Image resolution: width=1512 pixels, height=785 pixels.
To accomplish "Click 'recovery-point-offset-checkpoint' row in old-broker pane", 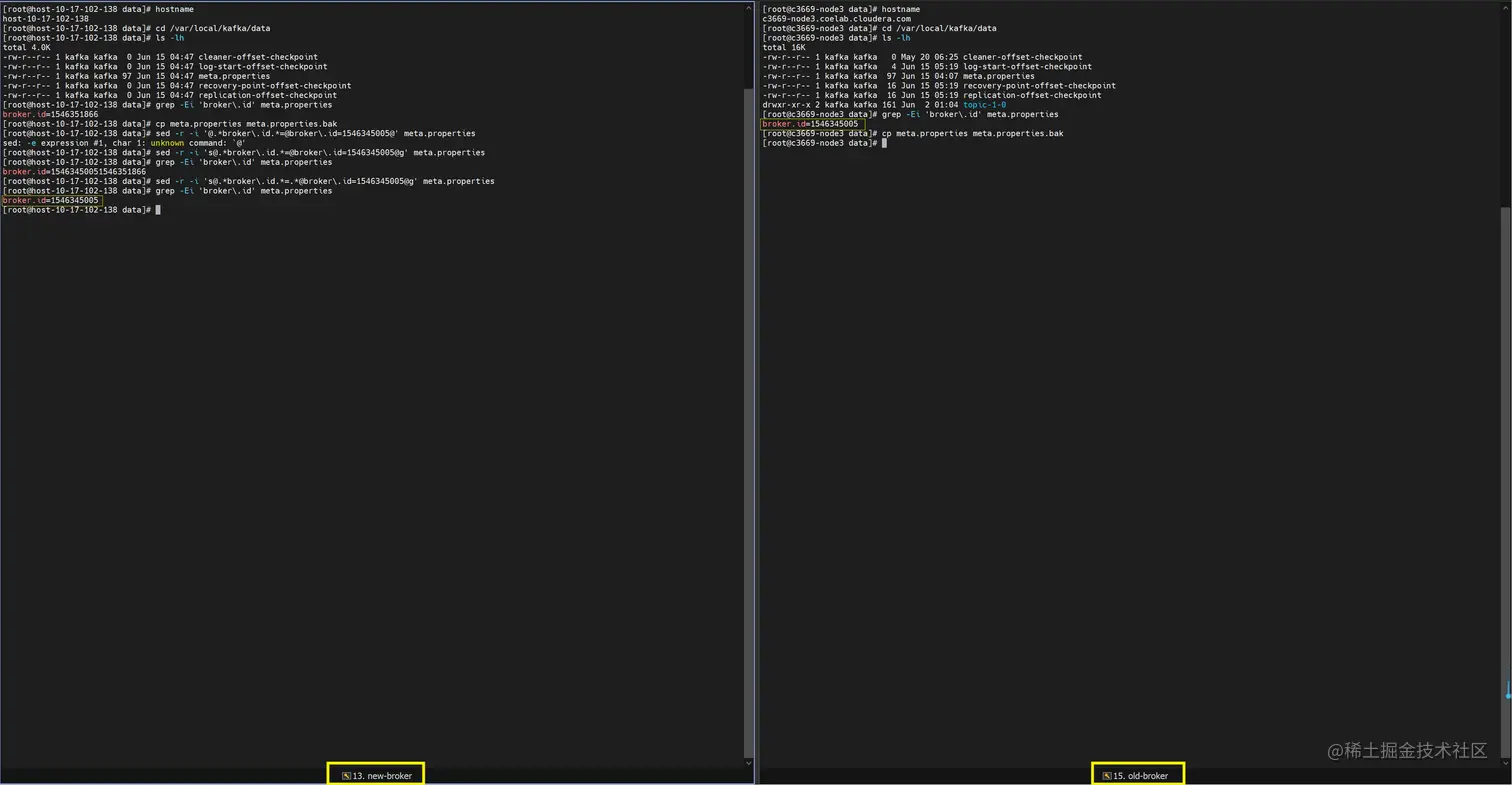I will [x=939, y=85].
